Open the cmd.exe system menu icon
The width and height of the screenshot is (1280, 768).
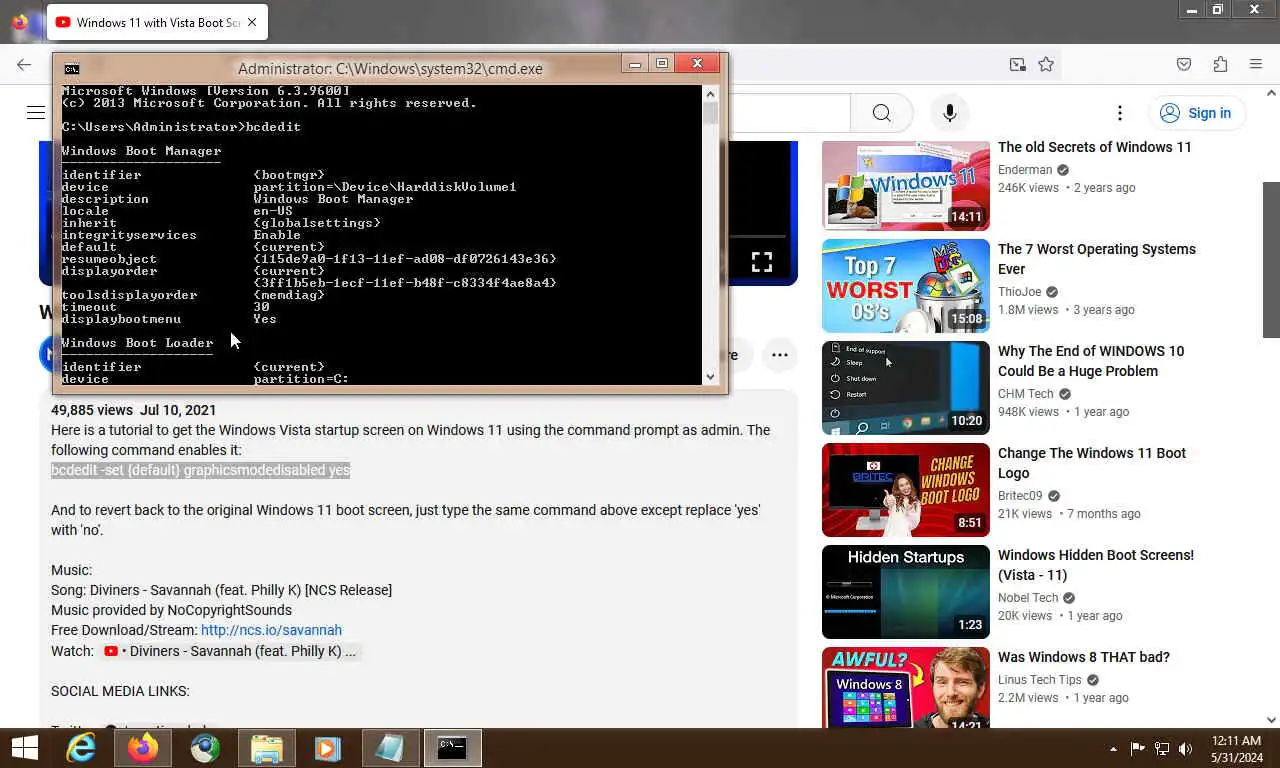click(71, 69)
